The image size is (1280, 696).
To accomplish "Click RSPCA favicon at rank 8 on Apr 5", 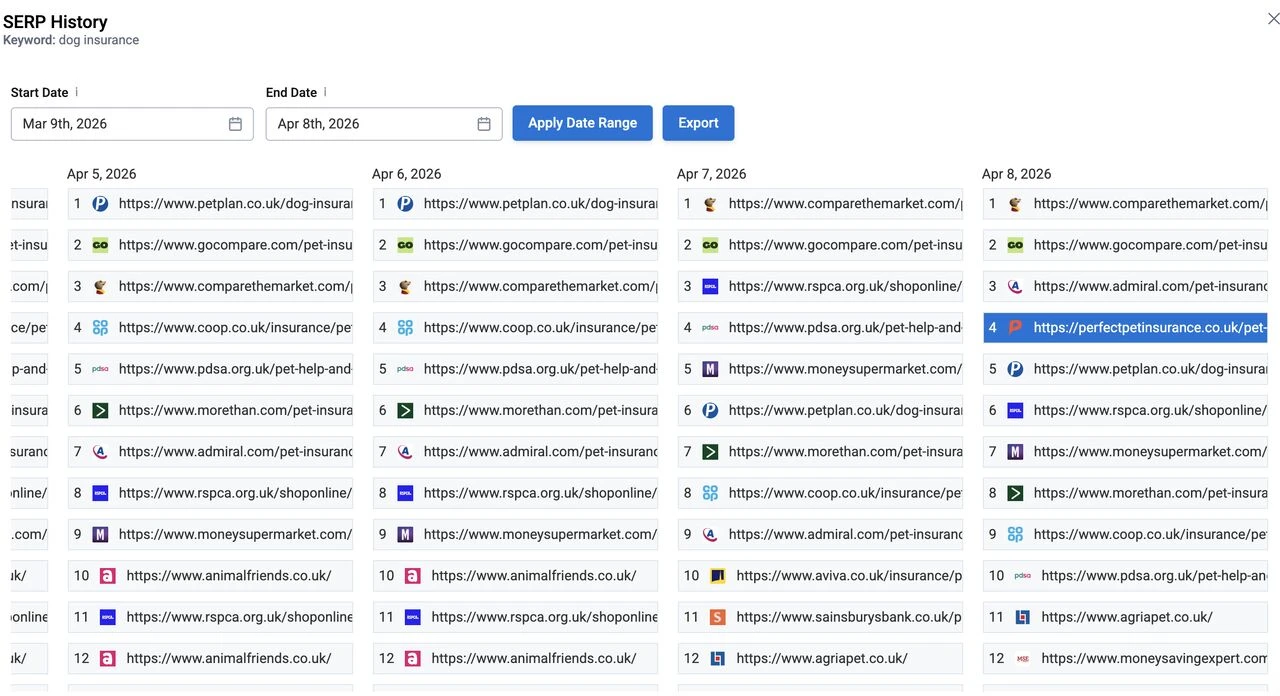I will [x=100, y=493].
